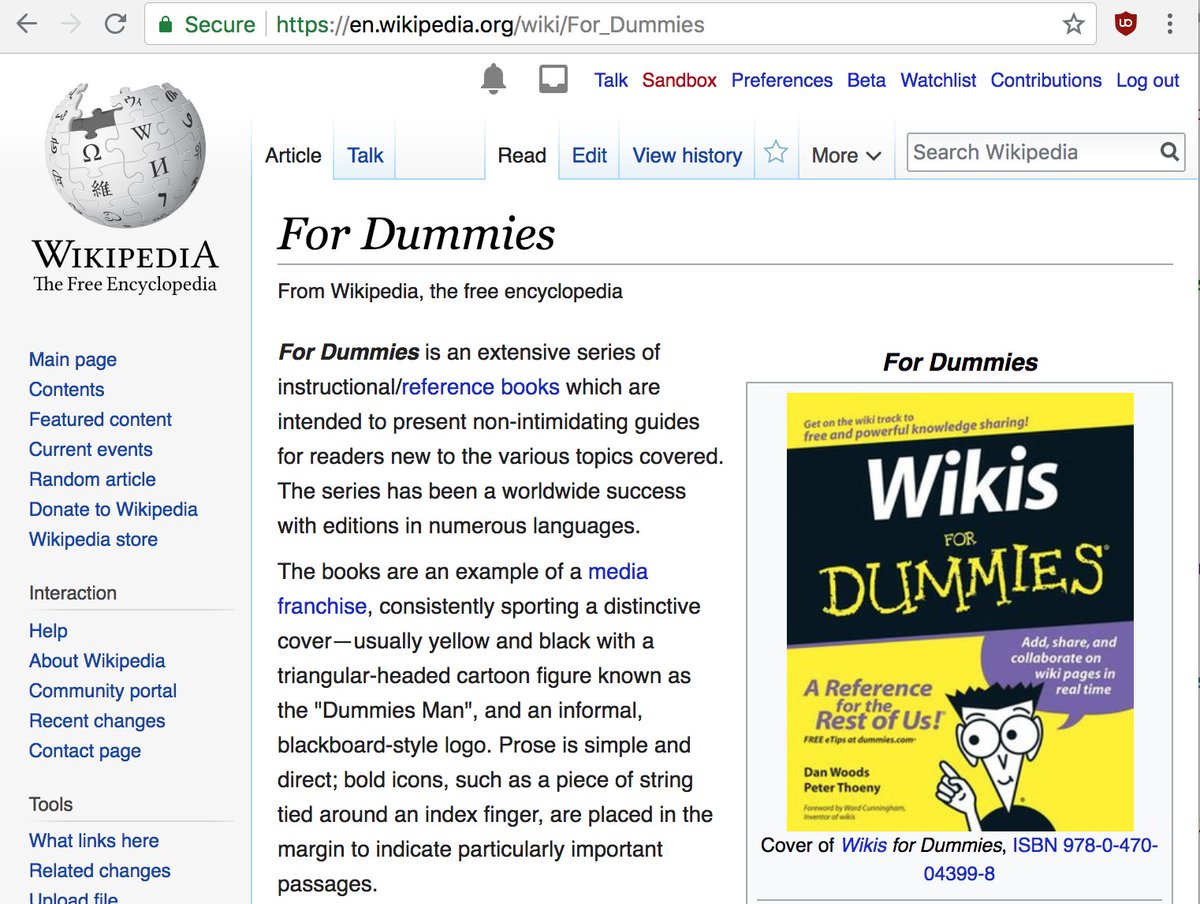Switch to the Article tab
Image resolution: width=1200 pixels, height=904 pixels.
[293, 155]
